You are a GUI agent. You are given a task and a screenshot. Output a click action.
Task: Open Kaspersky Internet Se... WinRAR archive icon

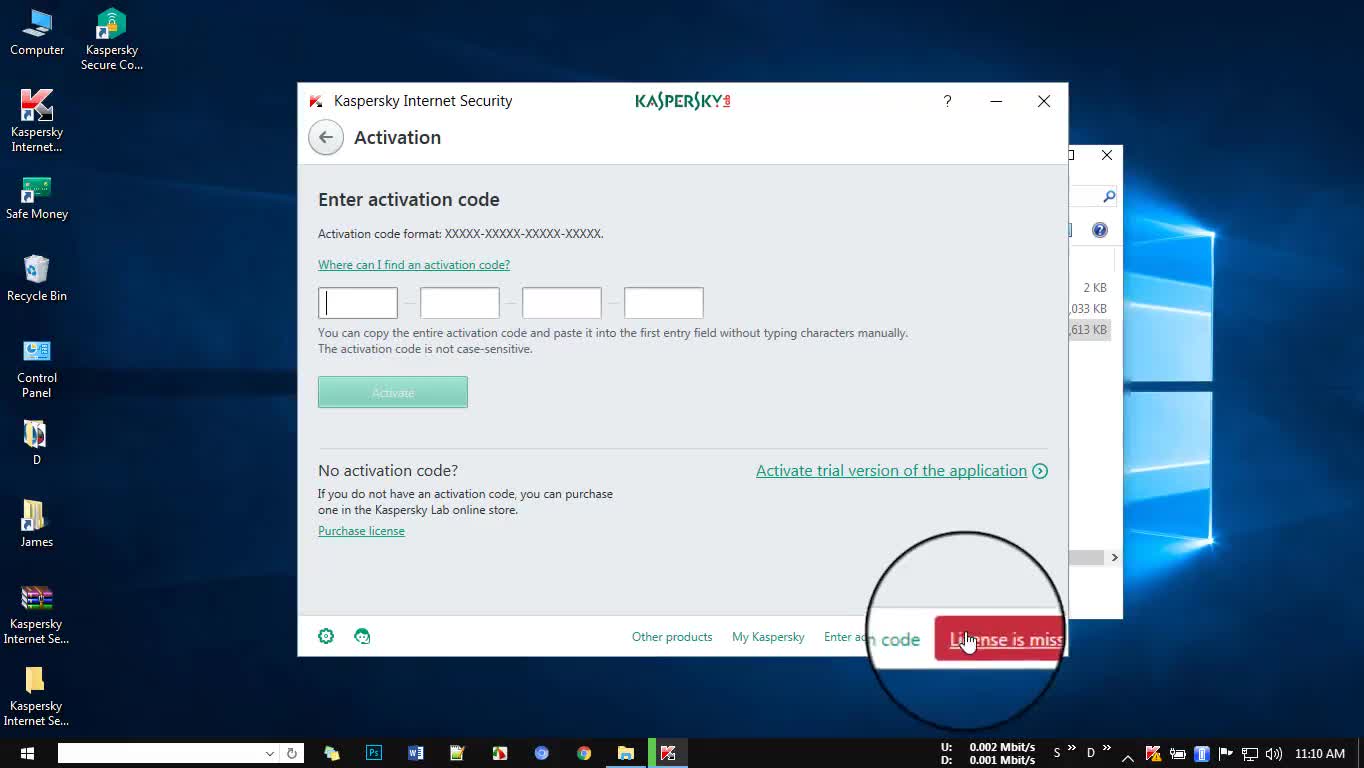point(37,614)
